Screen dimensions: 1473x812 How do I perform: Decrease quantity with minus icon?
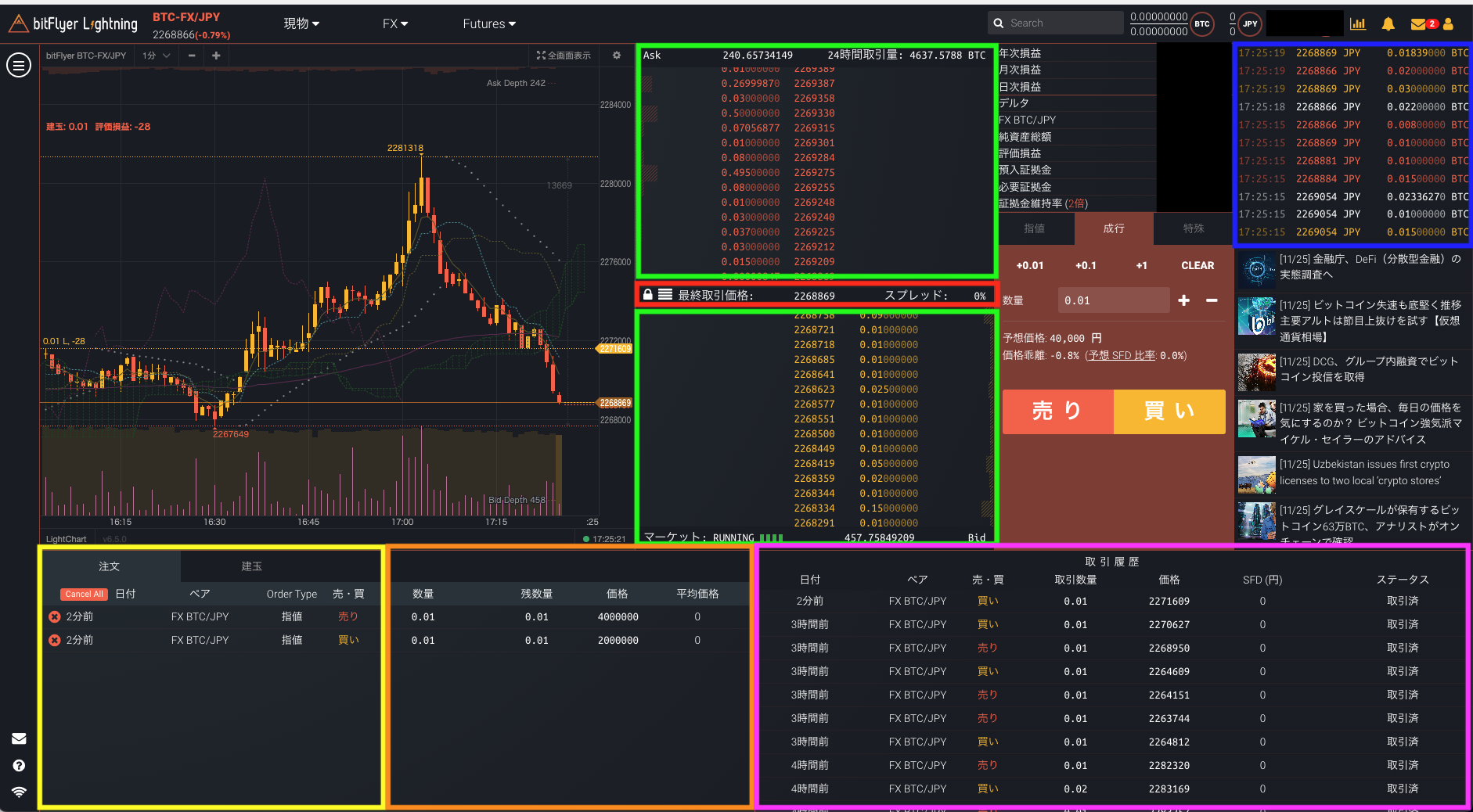(1212, 300)
